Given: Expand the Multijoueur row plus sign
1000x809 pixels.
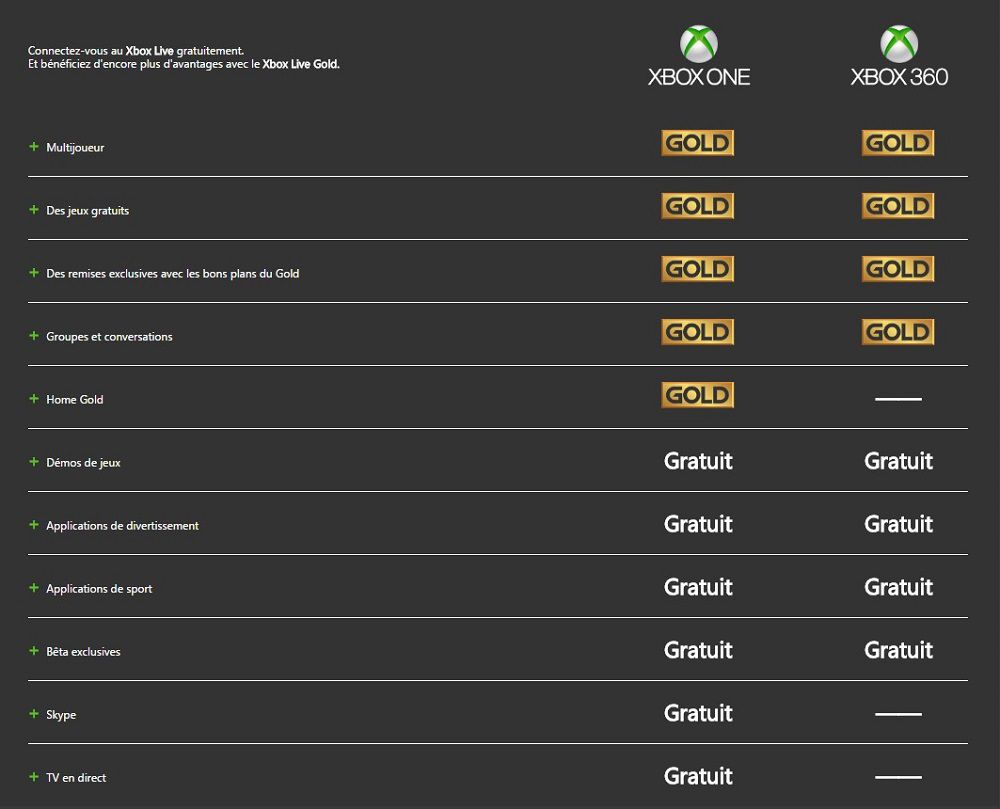Looking at the screenshot, I should pyautogui.click(x=34, y=147).
